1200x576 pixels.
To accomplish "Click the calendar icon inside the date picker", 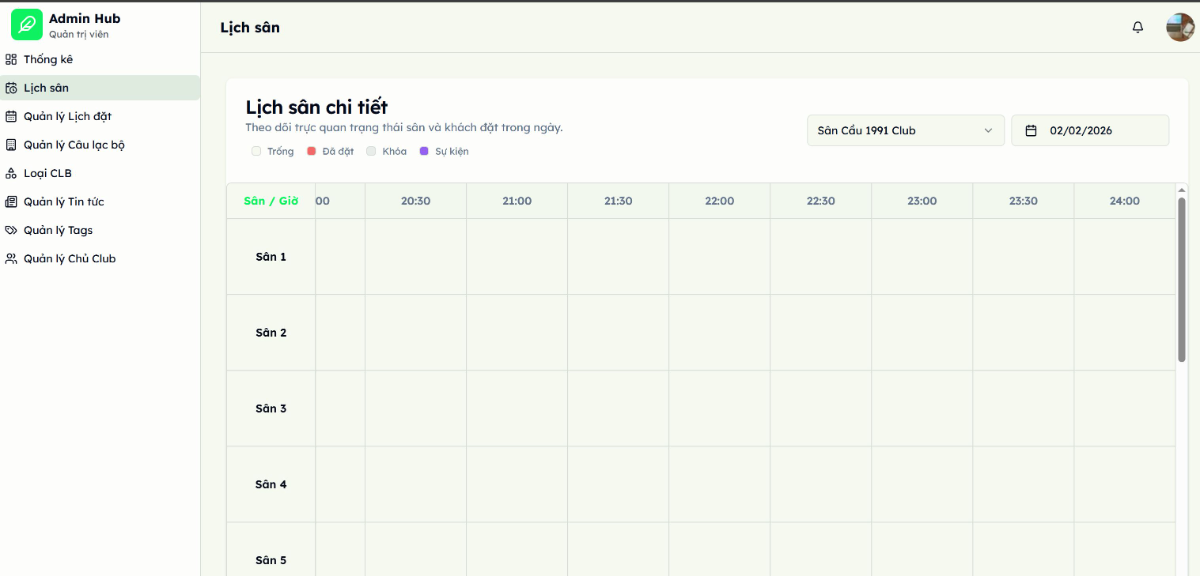I will point(1031,129).
